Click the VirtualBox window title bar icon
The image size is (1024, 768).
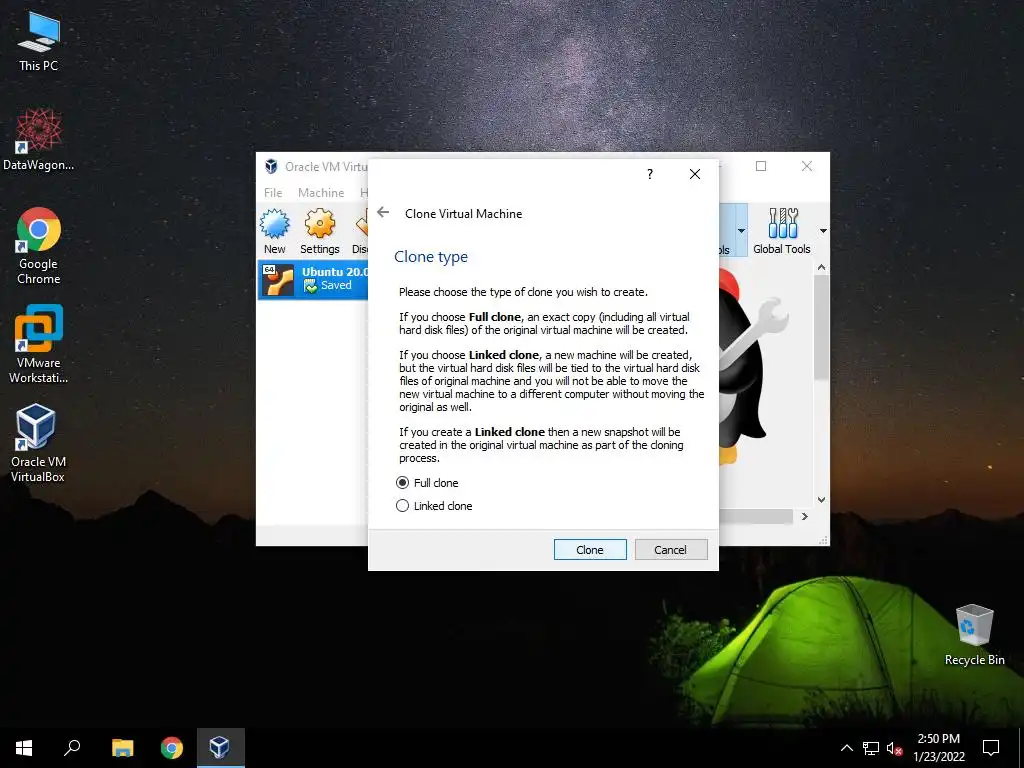click(x=271, y=167)
